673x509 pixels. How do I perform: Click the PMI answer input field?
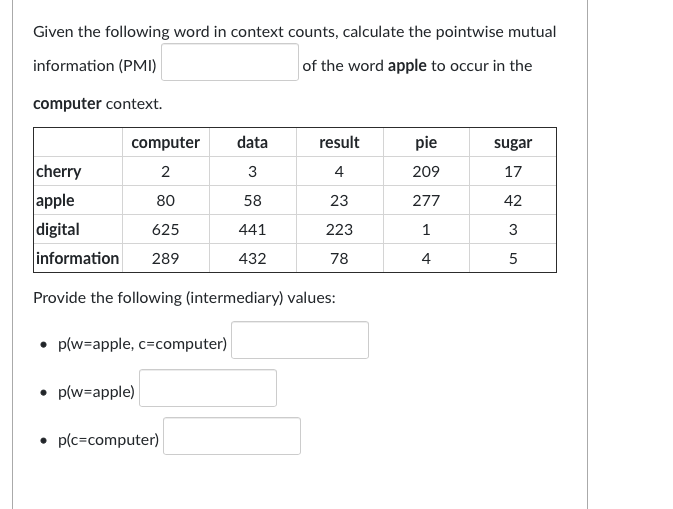(x=230, y=62)
